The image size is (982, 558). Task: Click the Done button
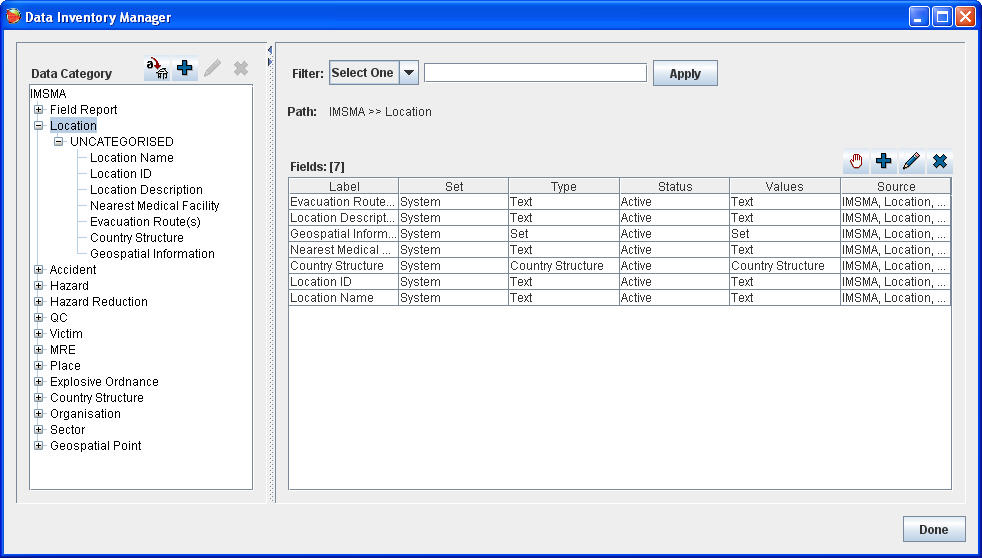pyautogui.click(x=933, y=529)
